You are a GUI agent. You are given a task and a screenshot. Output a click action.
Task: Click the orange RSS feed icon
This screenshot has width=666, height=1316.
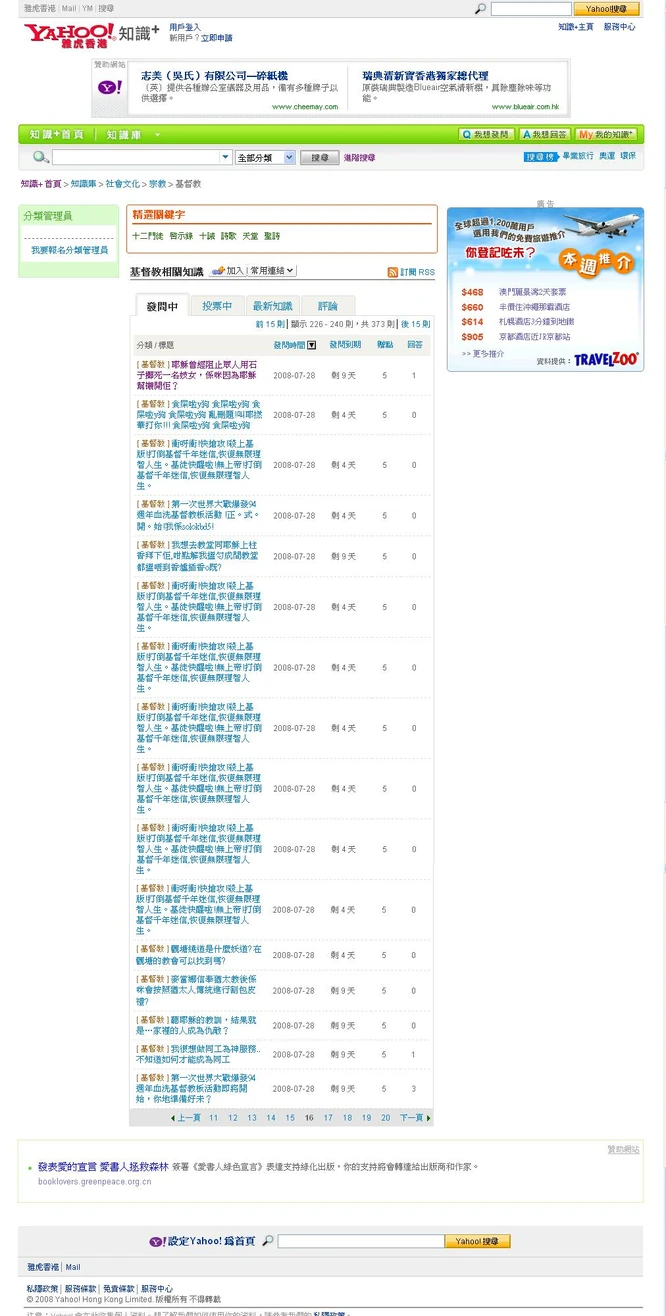[x=393, y=272]
